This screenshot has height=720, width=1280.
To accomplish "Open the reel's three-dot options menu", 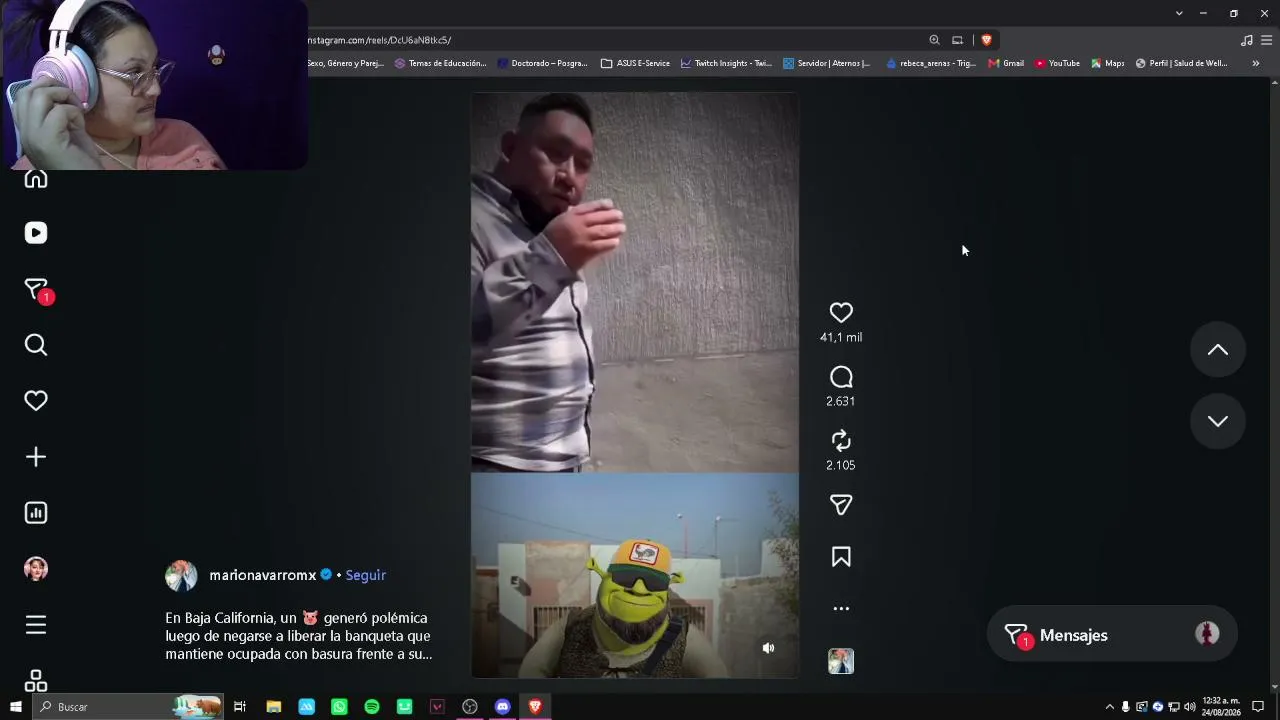I will point(841,608).
